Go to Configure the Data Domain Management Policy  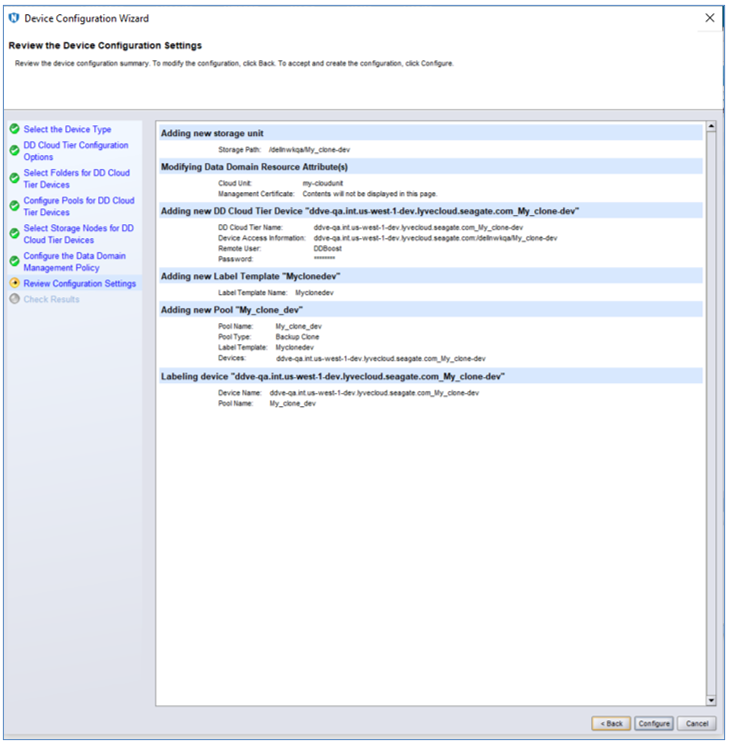[x=74, y=262]
